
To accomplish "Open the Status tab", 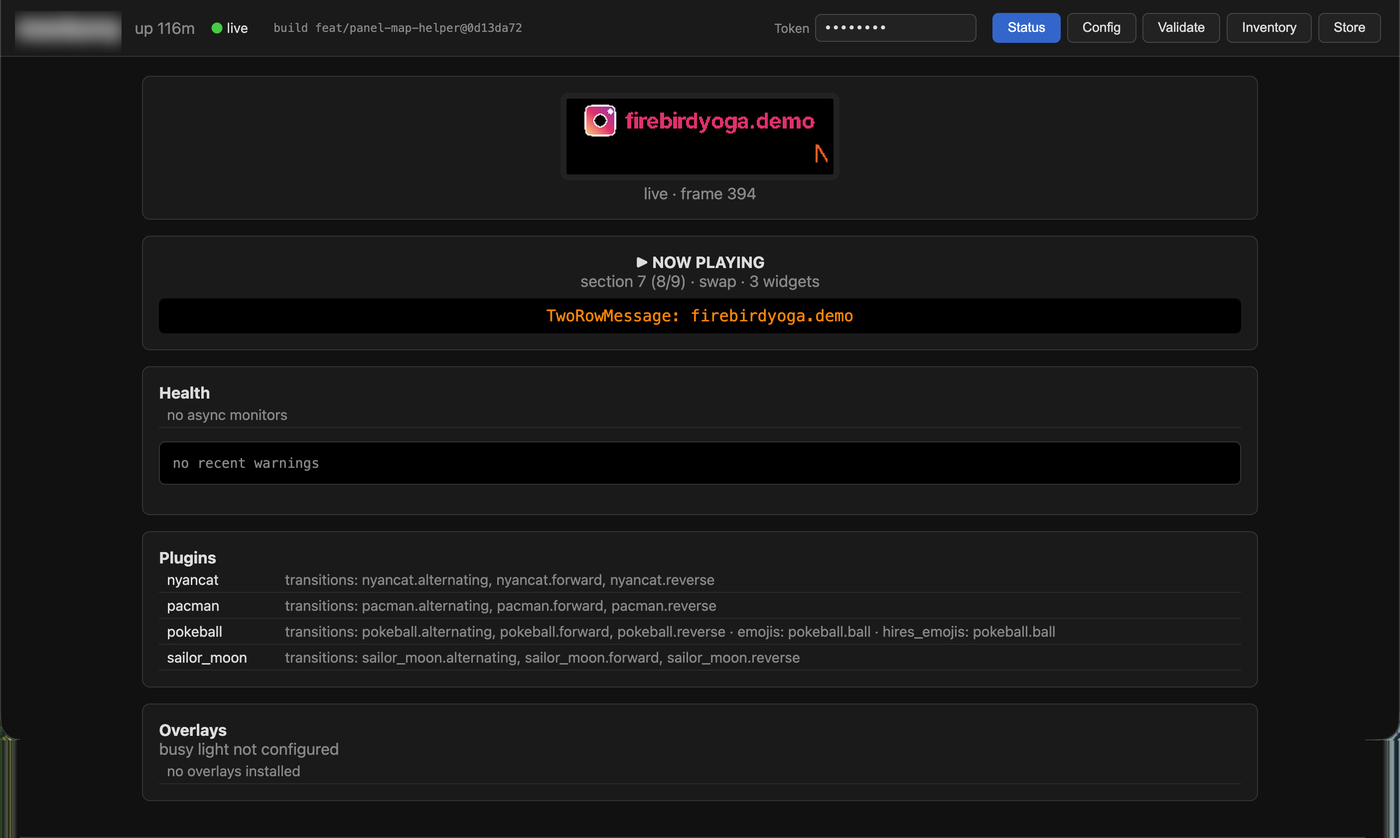I will [x=1026, y=28].
